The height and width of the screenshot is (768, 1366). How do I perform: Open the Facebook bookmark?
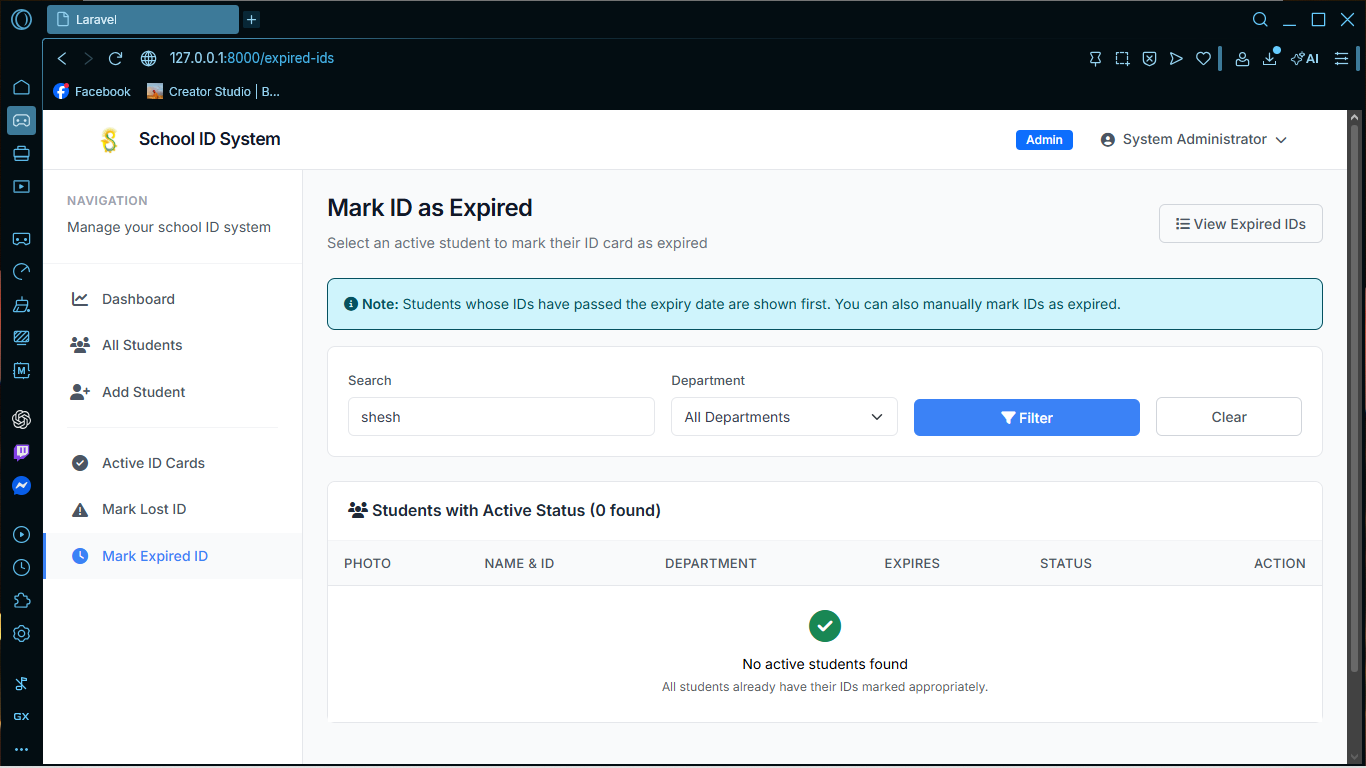[x=92, y=91]
